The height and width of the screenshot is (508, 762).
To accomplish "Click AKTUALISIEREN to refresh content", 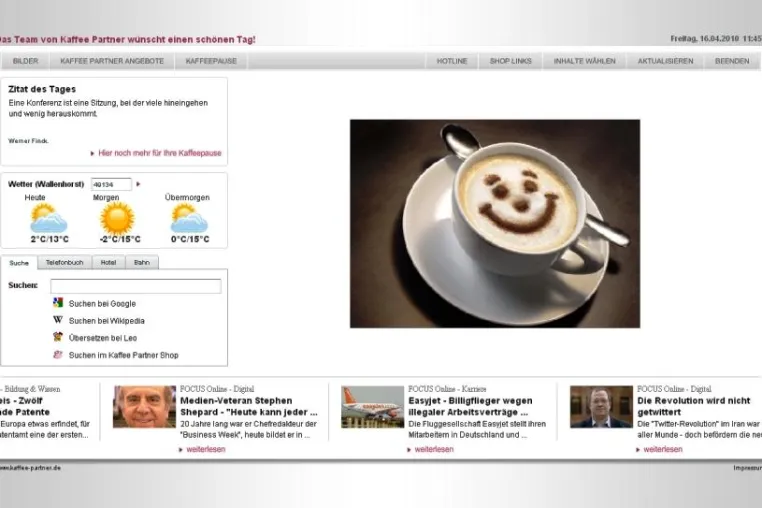I will click(x=665, y=61).
